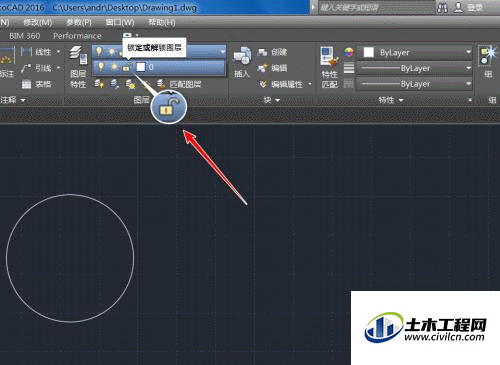Open the layer selection dropdown arrow
The image size is (500, 365).
click(222, 52)
